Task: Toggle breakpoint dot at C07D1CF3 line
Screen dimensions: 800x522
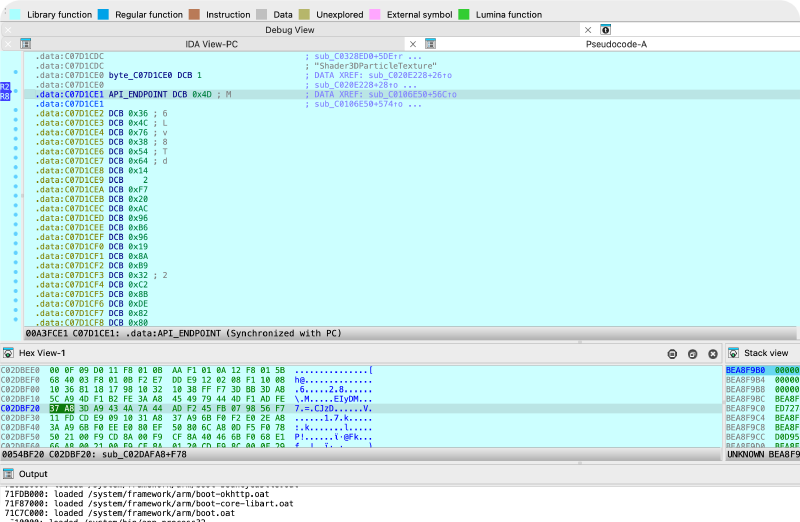Action: (x=15, y=274)
